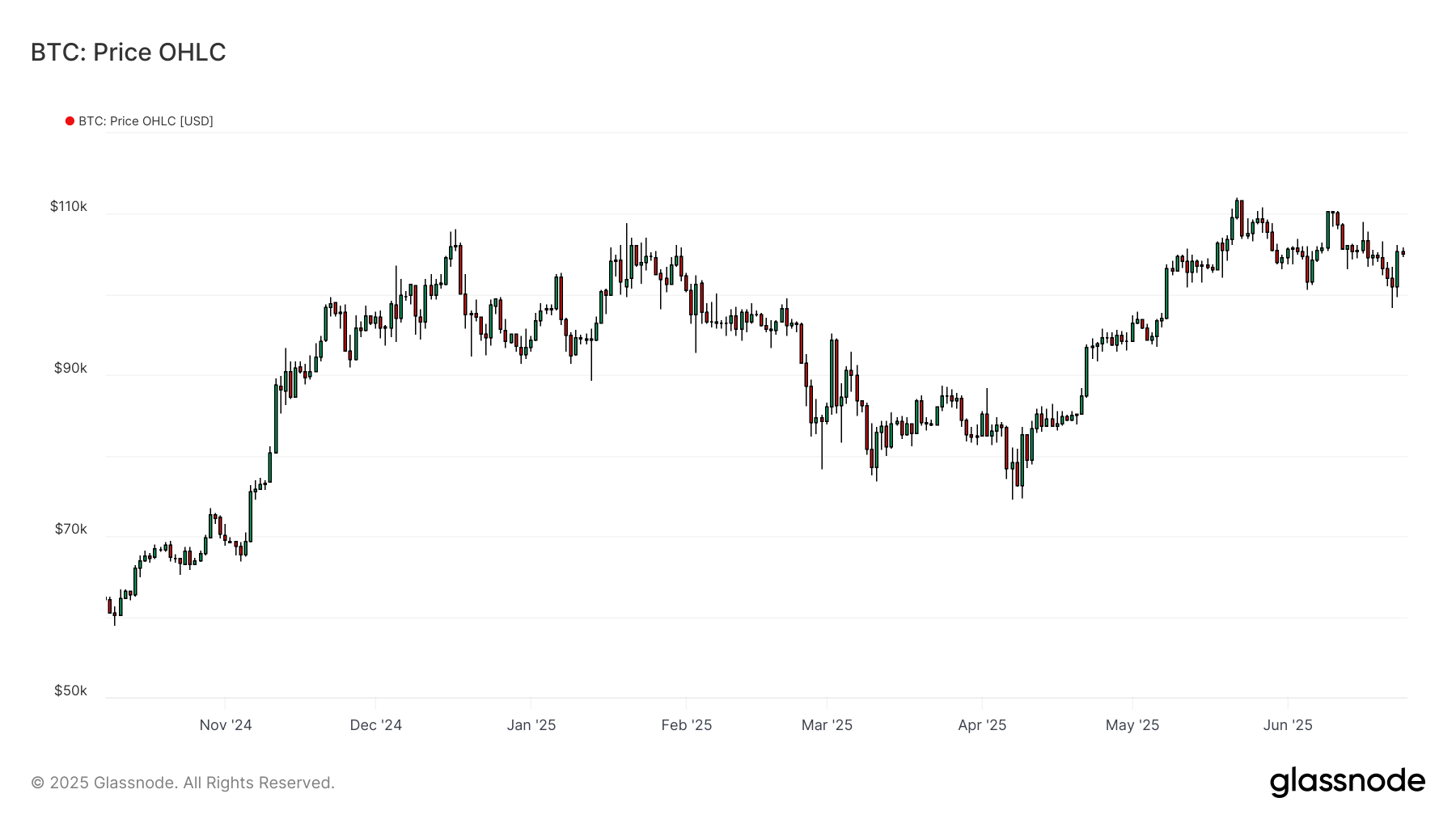
Task: Click the $50k y-axis label
Action: tap(70, 690)
